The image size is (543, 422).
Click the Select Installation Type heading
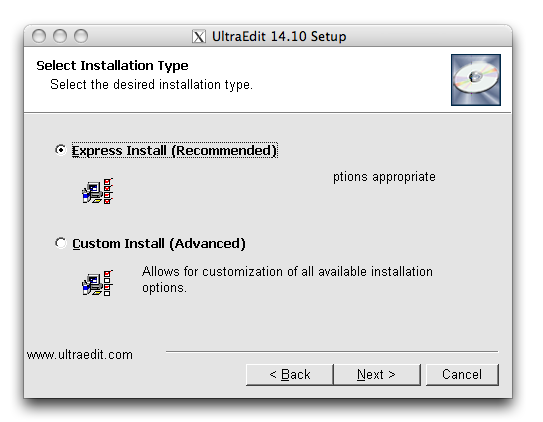[x=112, y=65]
